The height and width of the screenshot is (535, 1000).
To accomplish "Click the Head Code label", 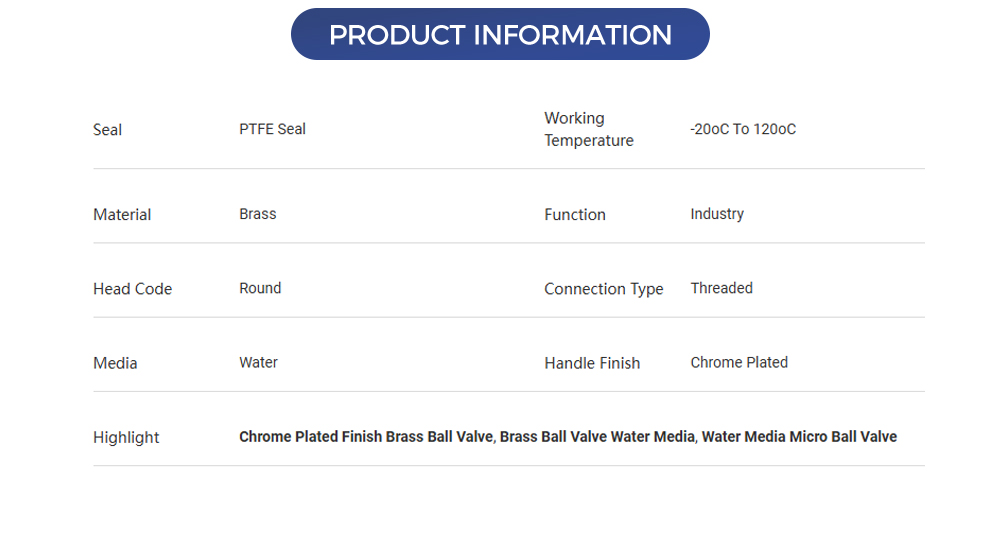I will click(x=132, y=289).
